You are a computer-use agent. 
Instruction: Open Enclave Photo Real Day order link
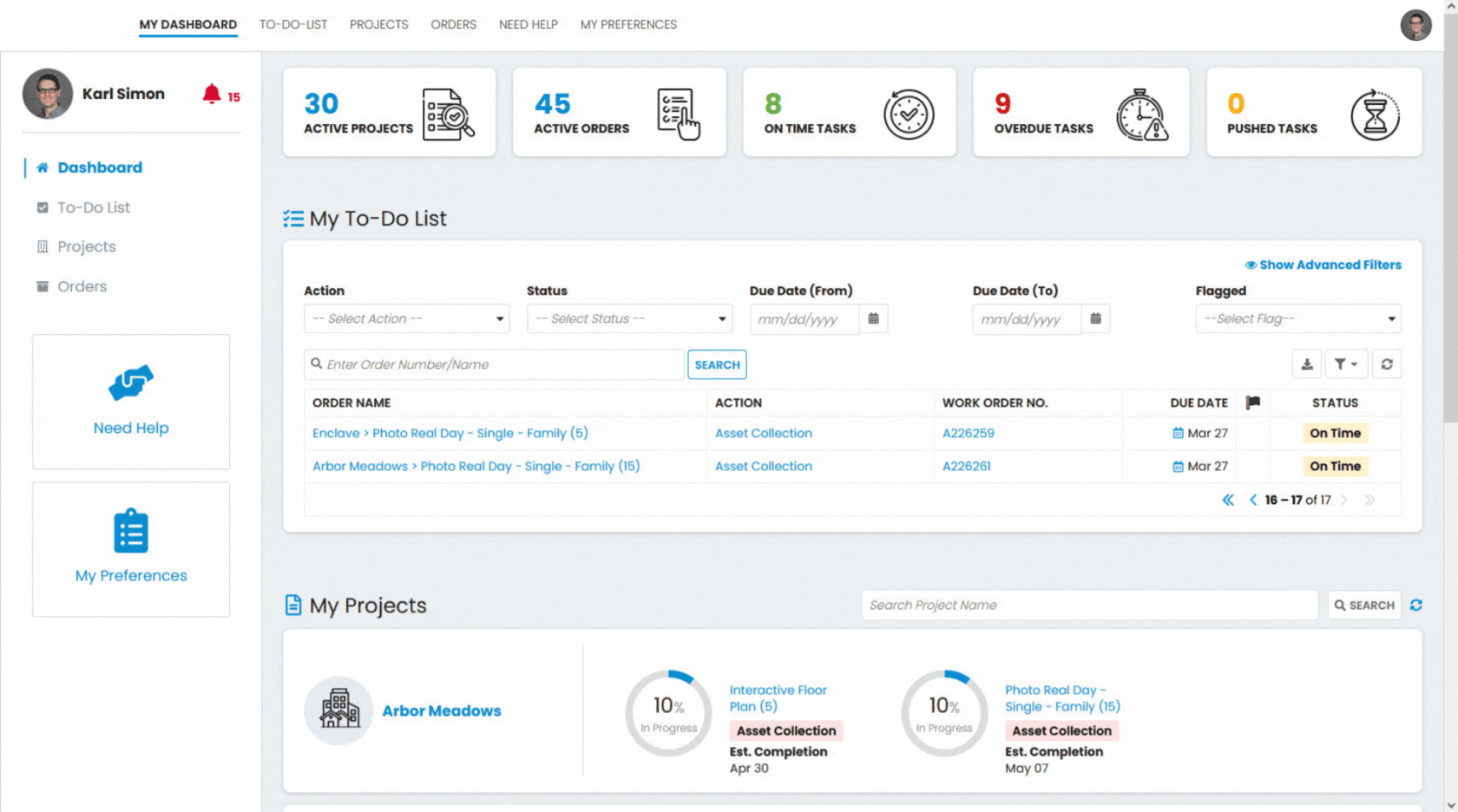click(450, 433)
